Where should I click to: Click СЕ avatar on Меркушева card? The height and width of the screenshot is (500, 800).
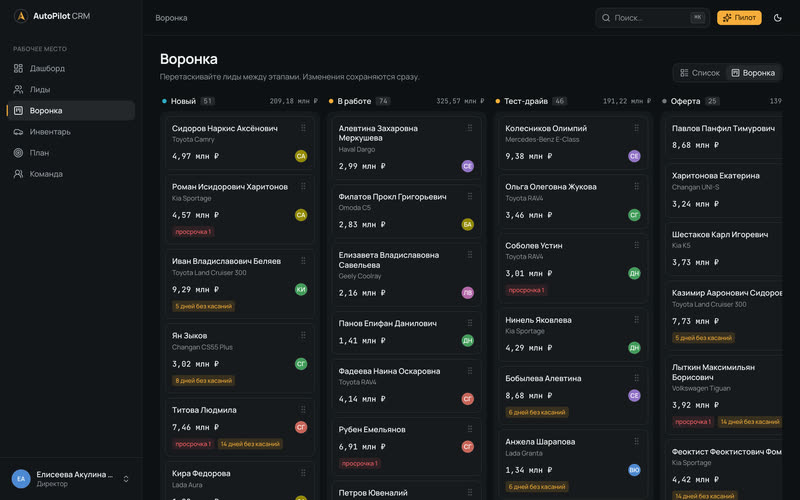[467, 166]
